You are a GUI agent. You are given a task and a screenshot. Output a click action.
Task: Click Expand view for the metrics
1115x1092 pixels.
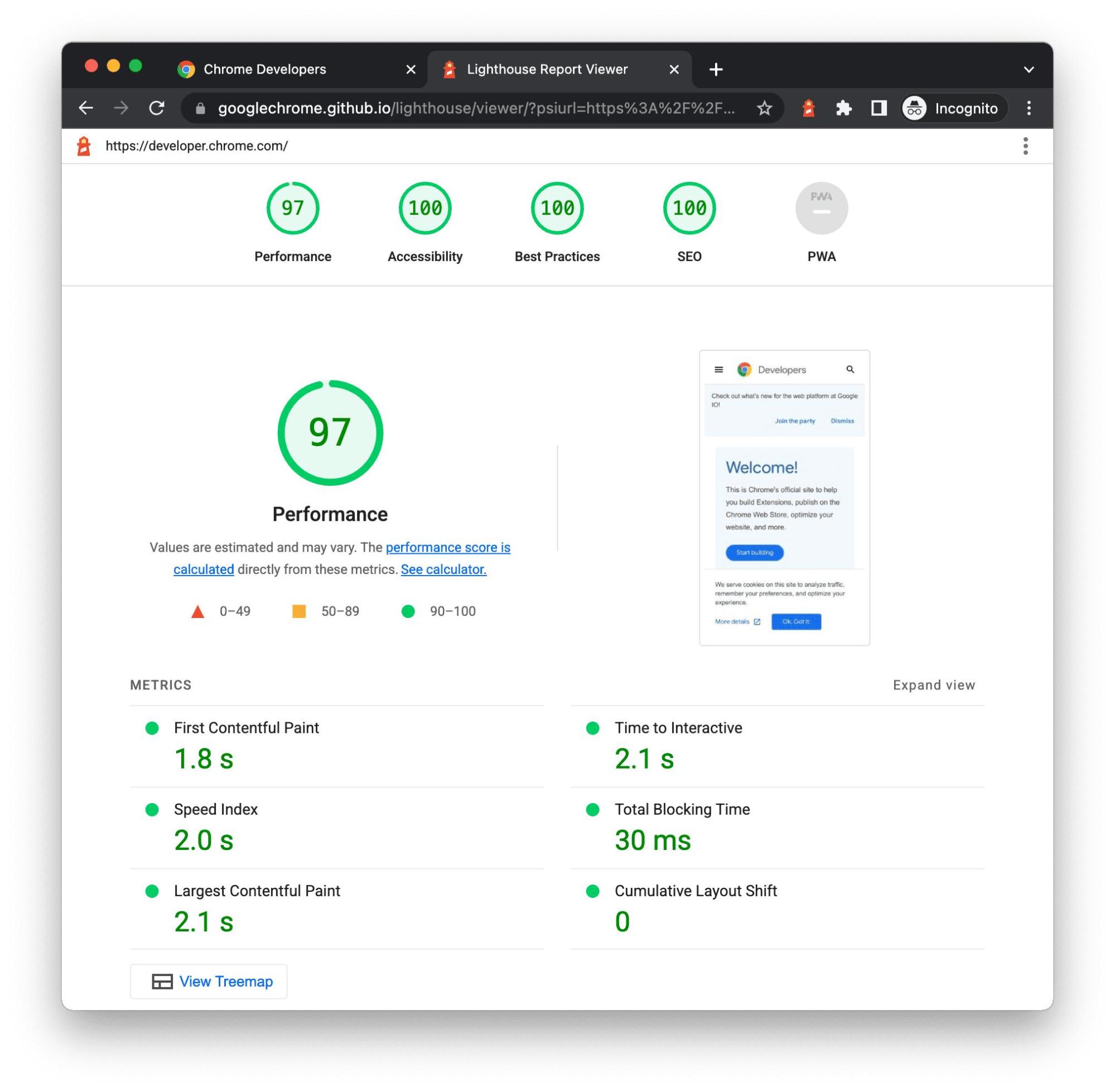(933, 685)
